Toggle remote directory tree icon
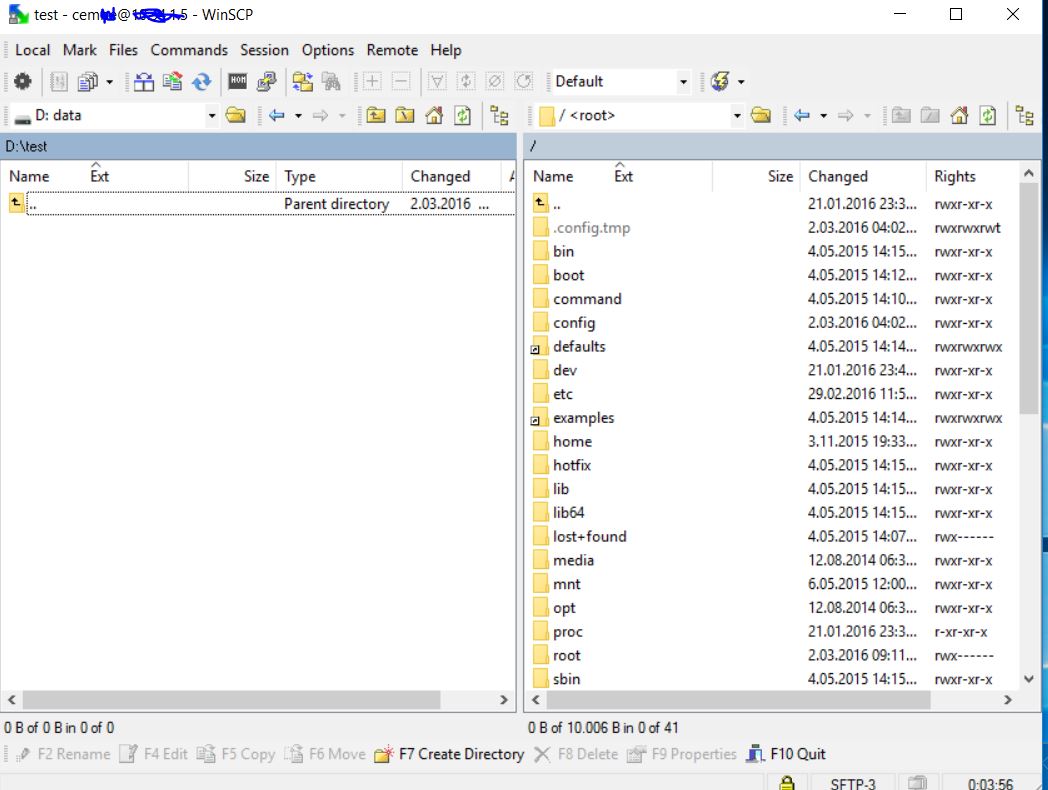 pos(1025,116)
